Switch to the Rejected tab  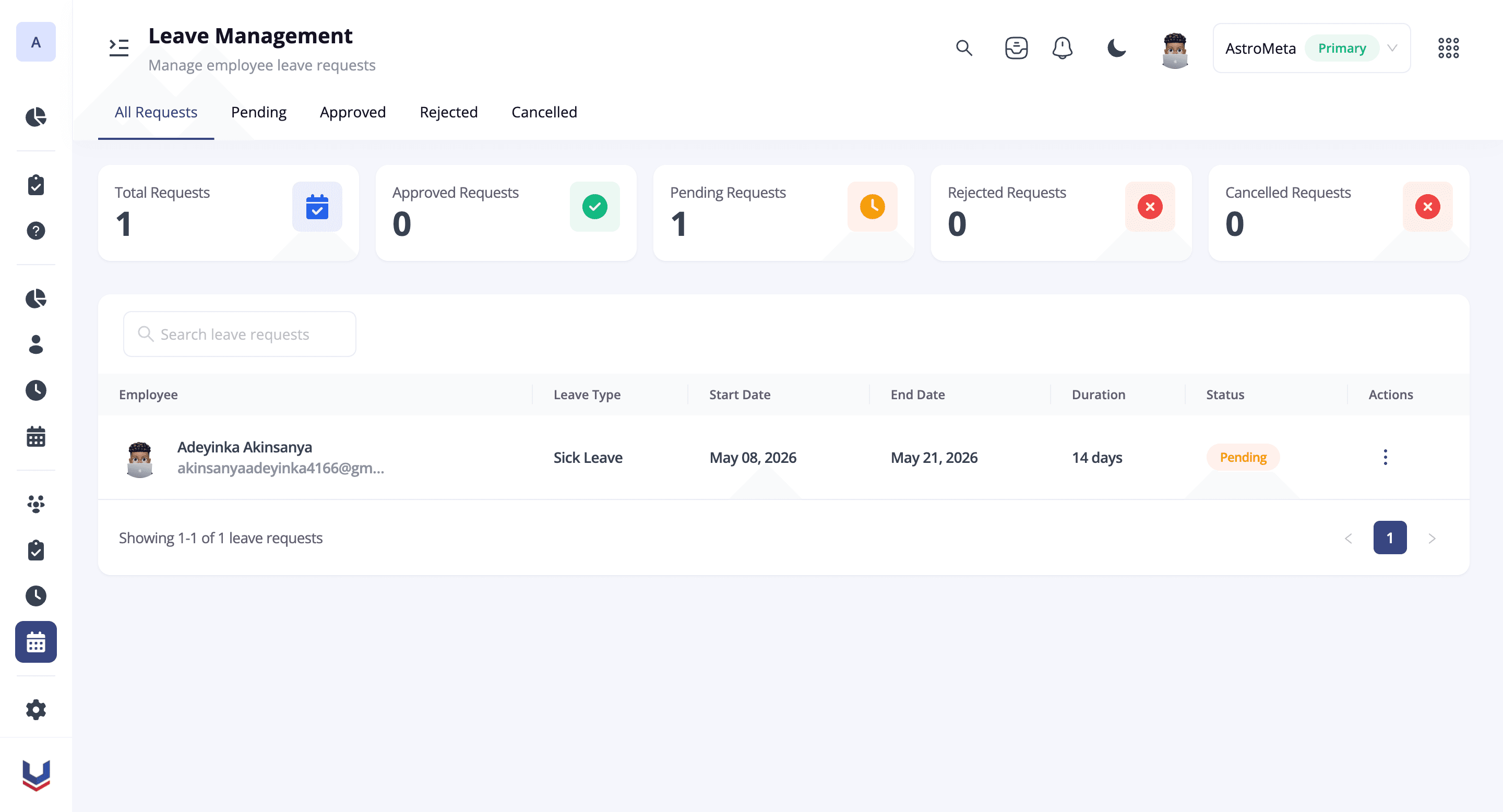(x=448, y=112)
